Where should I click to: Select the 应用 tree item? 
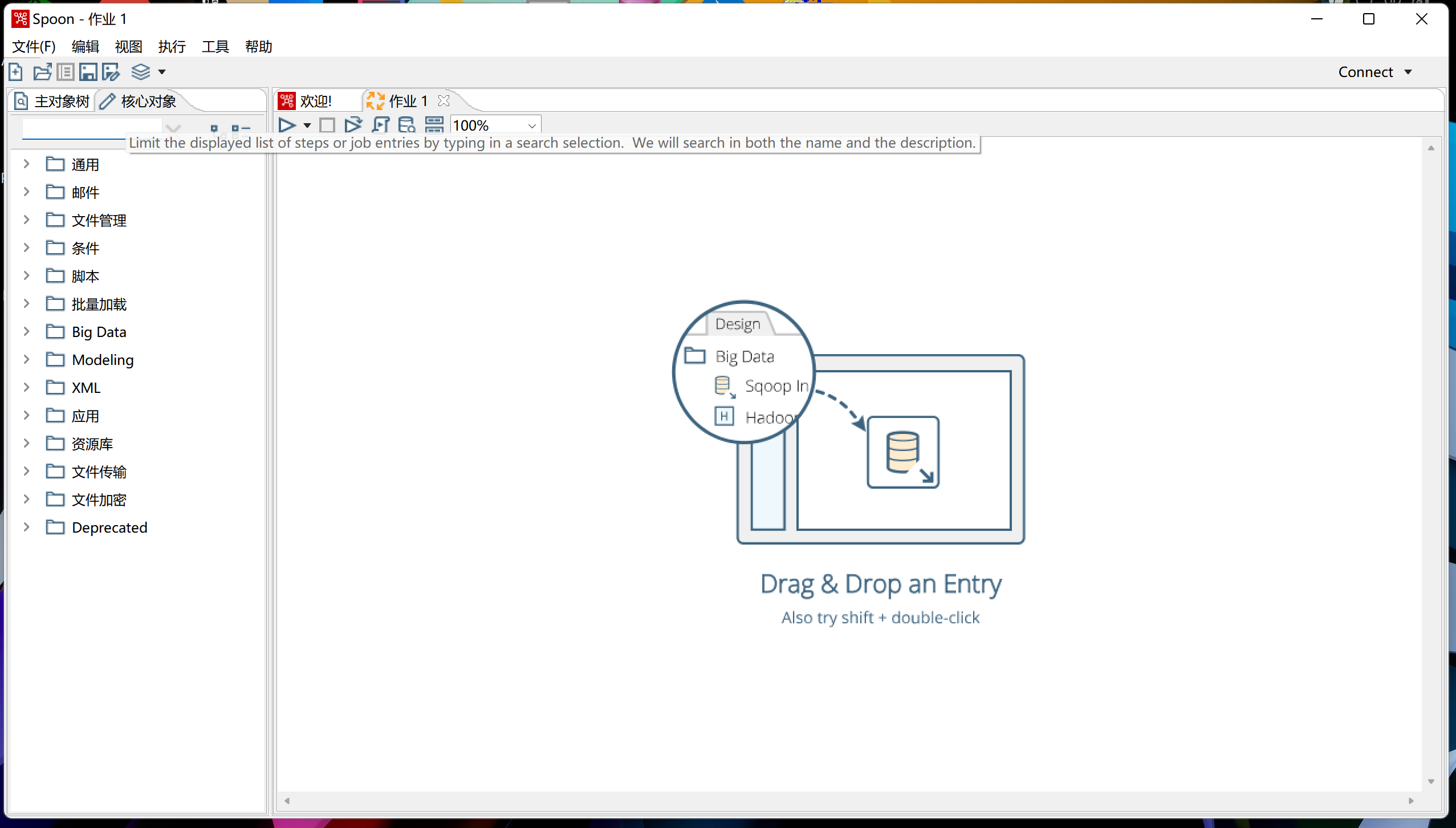click(x=86, y=416)
